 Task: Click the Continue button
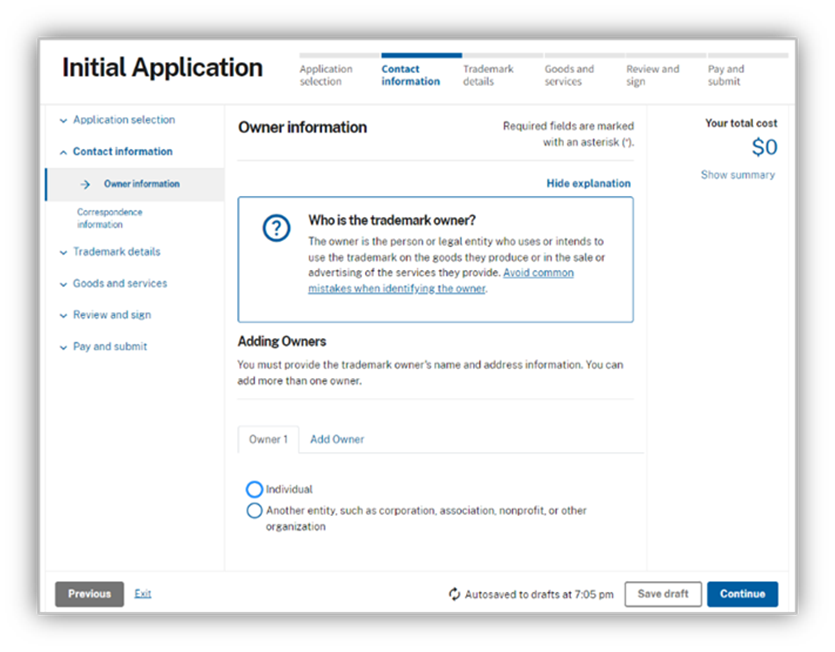click(x=742, y=593)
